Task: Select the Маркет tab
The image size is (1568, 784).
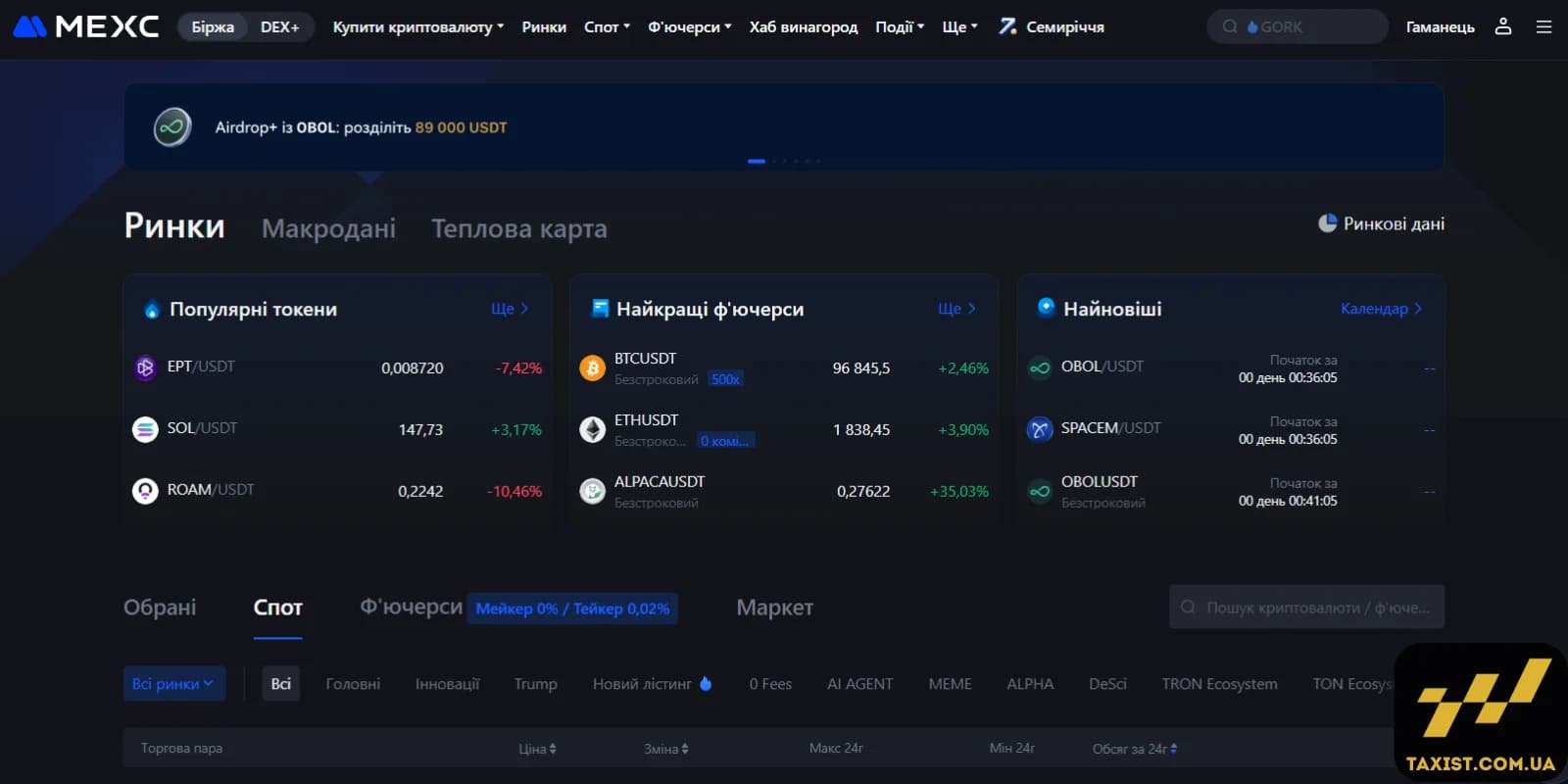Action: pos(774,608)
